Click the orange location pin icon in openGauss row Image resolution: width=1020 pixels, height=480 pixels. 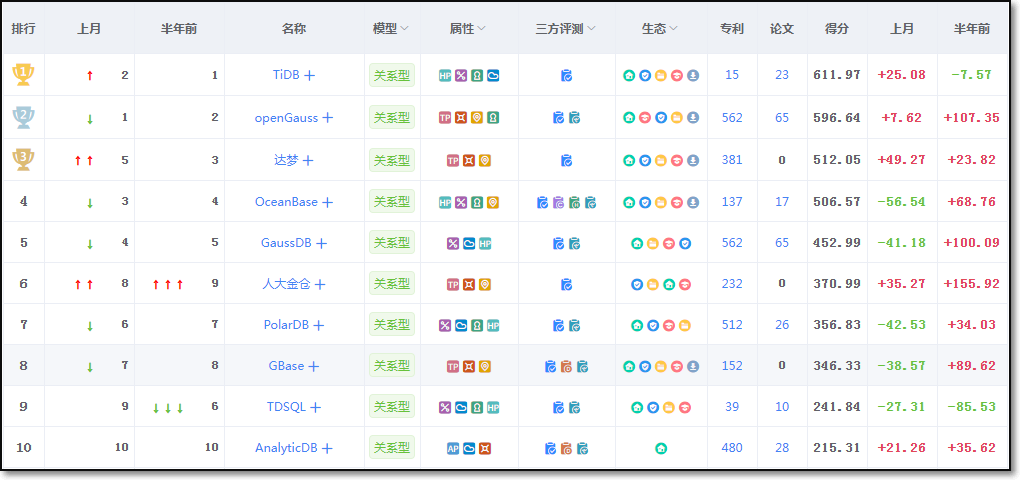pyautogui.click(x=477, y=118)
